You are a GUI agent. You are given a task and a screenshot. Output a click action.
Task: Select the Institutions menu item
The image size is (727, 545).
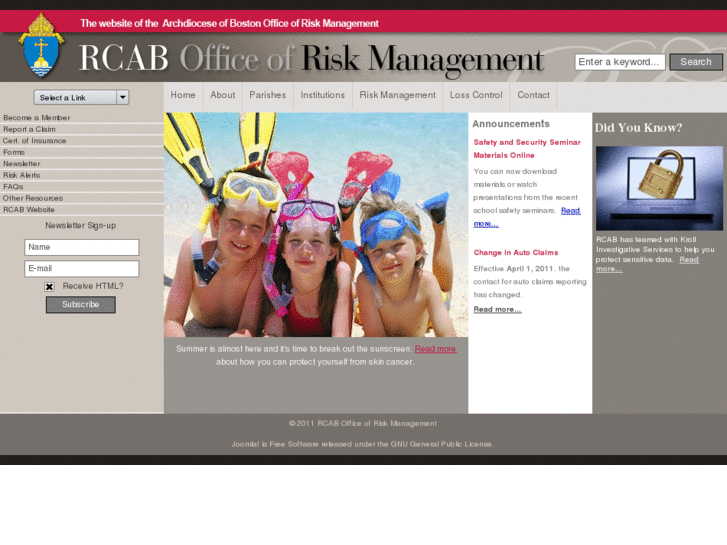coord(323,95)
